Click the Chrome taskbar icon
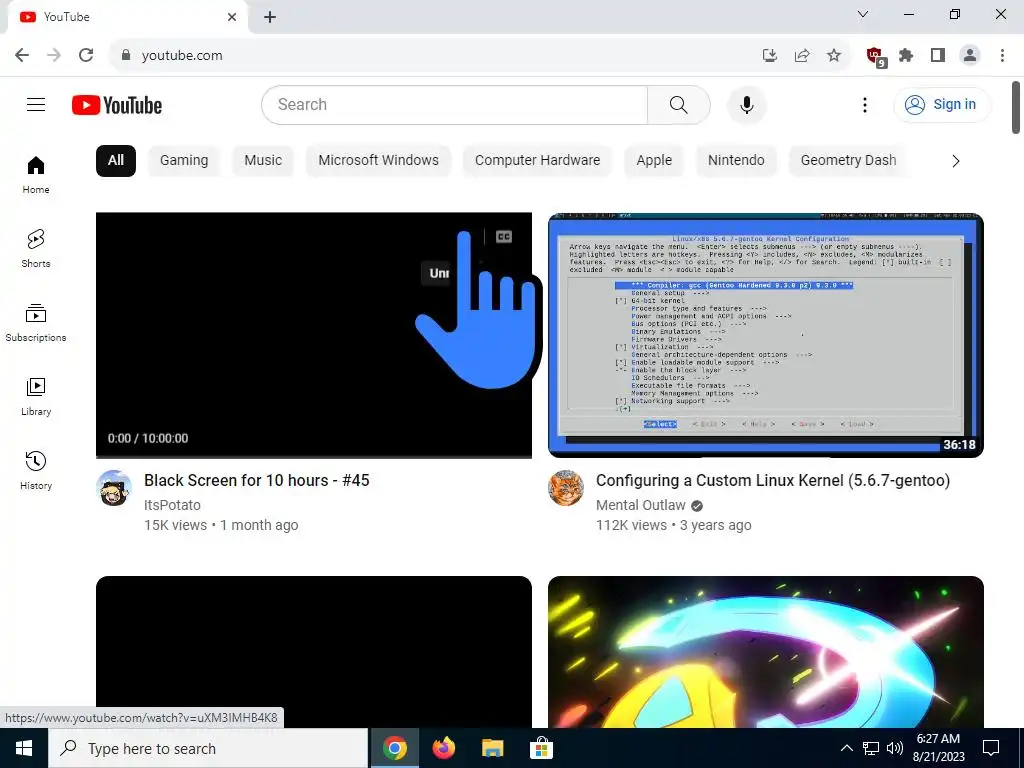The height and width of the screenshot is (768, 1024). (394, 748)
